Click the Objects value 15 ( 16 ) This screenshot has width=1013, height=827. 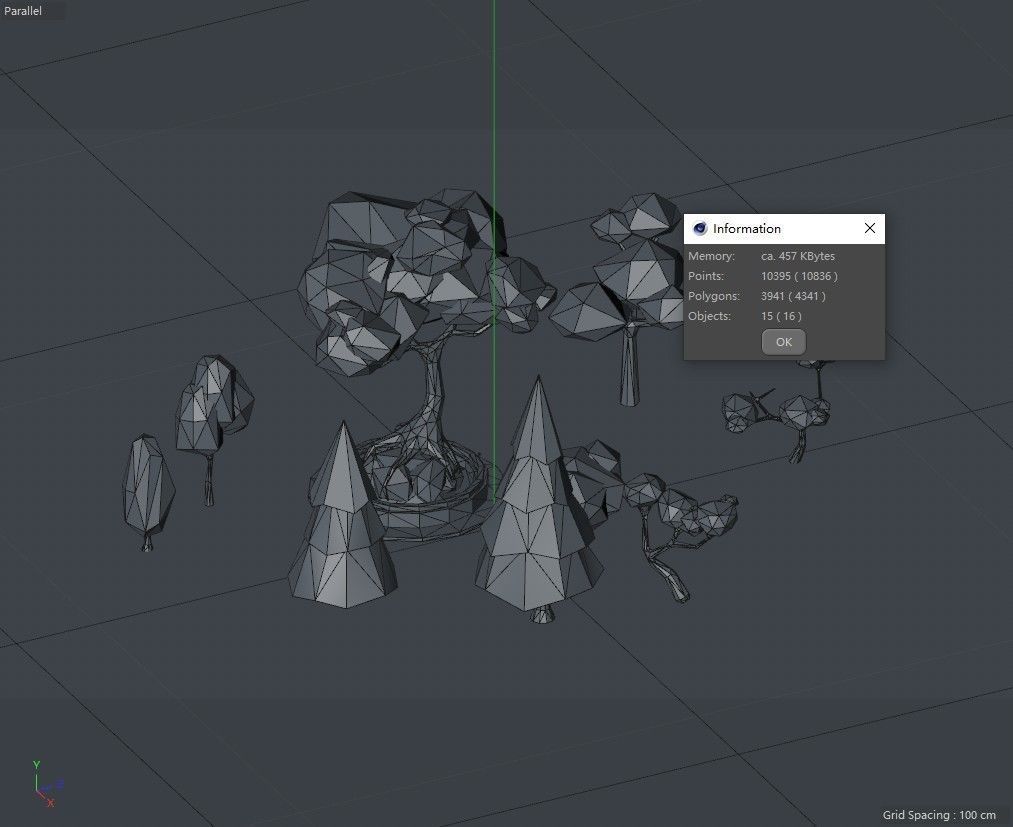coord(781,316)
